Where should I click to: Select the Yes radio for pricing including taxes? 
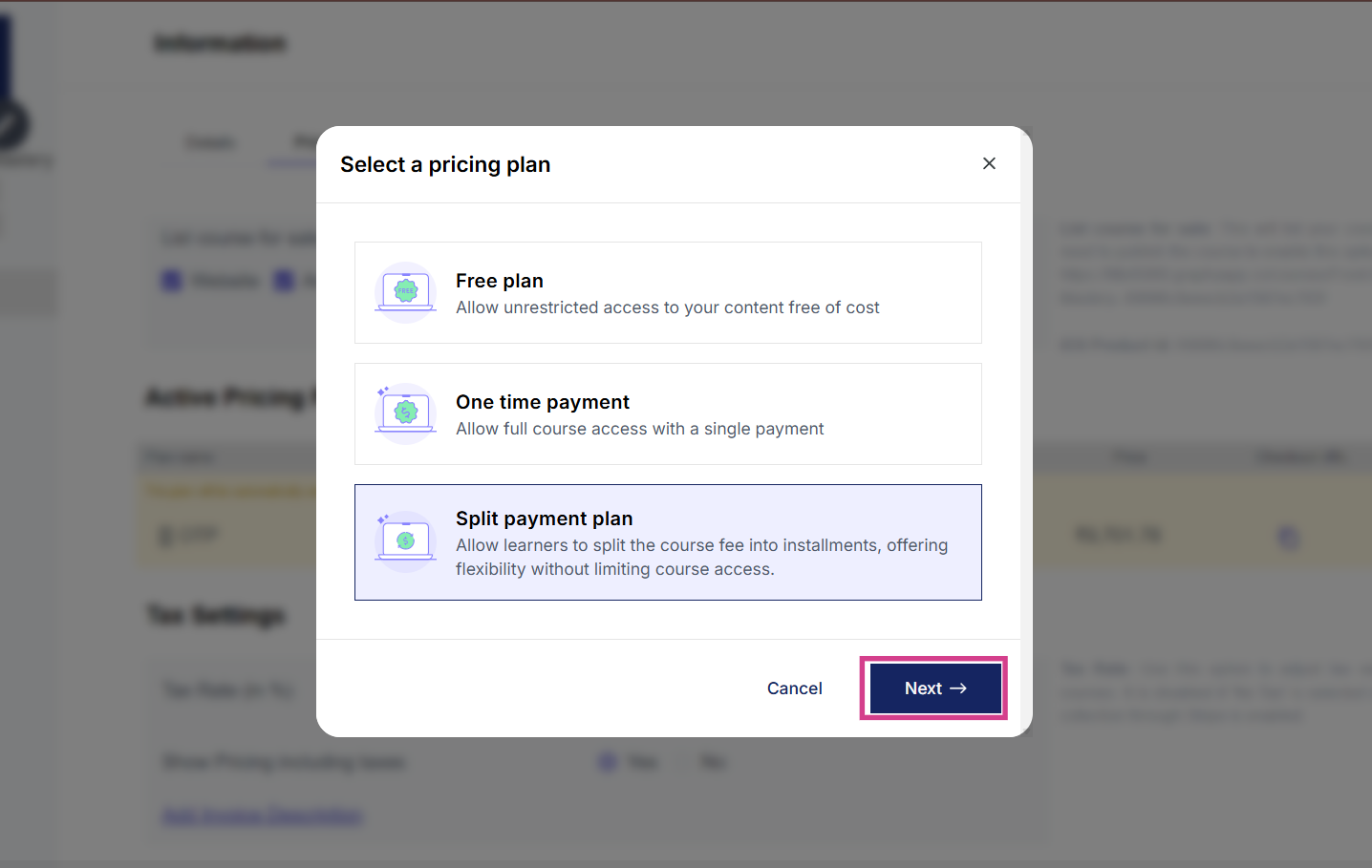608,762
